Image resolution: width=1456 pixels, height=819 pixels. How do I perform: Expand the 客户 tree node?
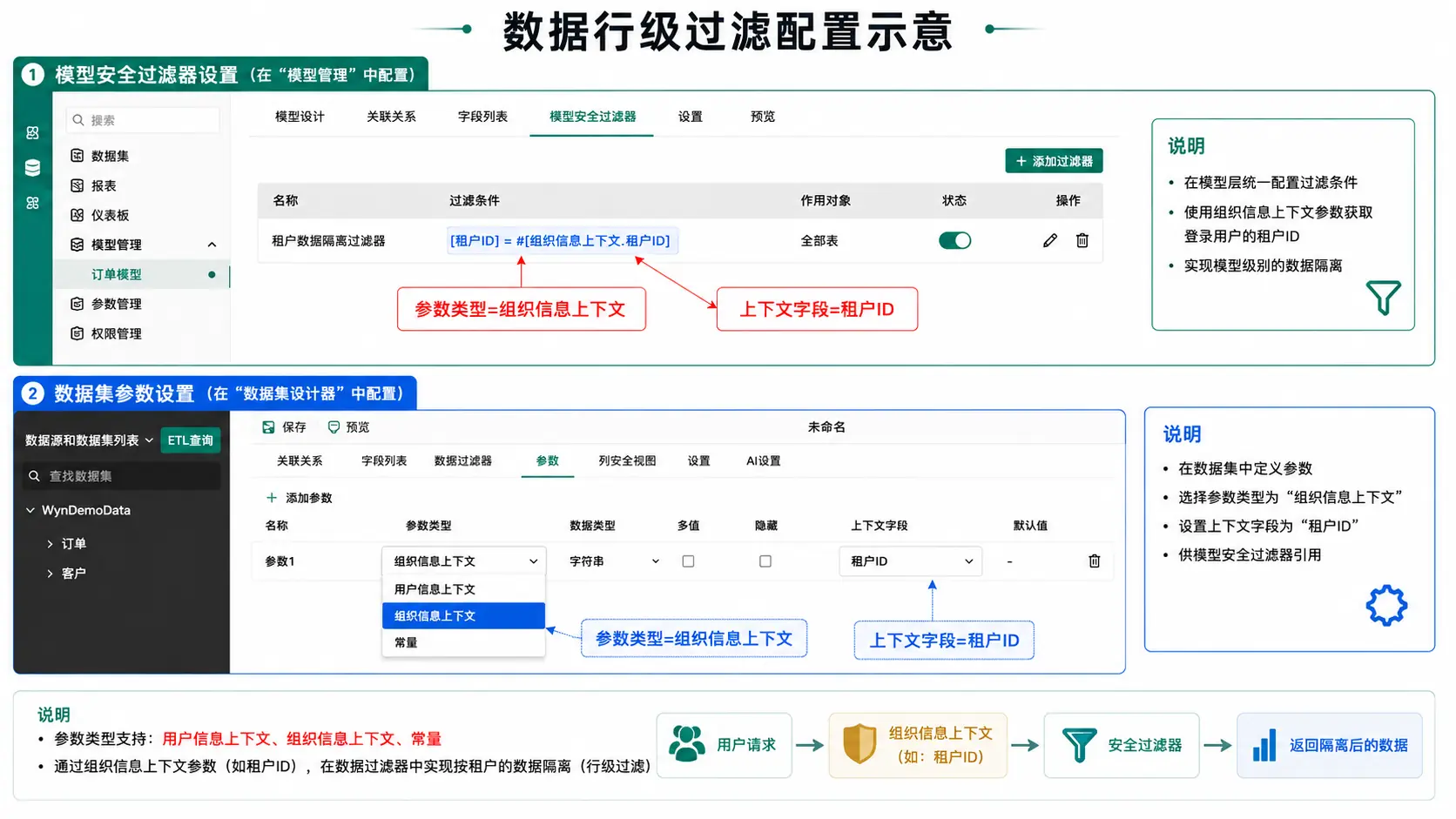coord(50,574)
